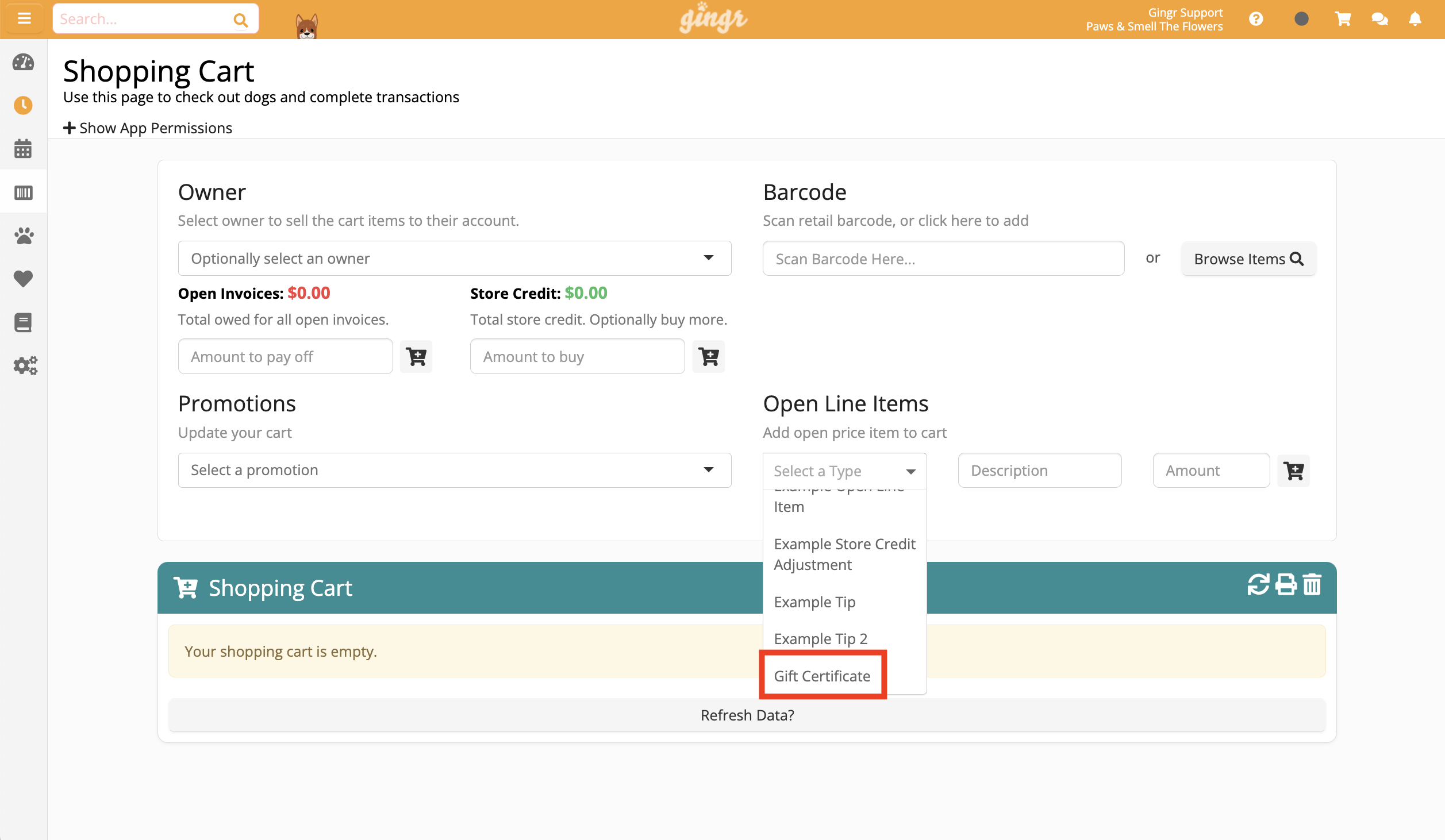Click the Scan Barcode Here field
This screenshot has height=840, width=1445.
point(943,259)
